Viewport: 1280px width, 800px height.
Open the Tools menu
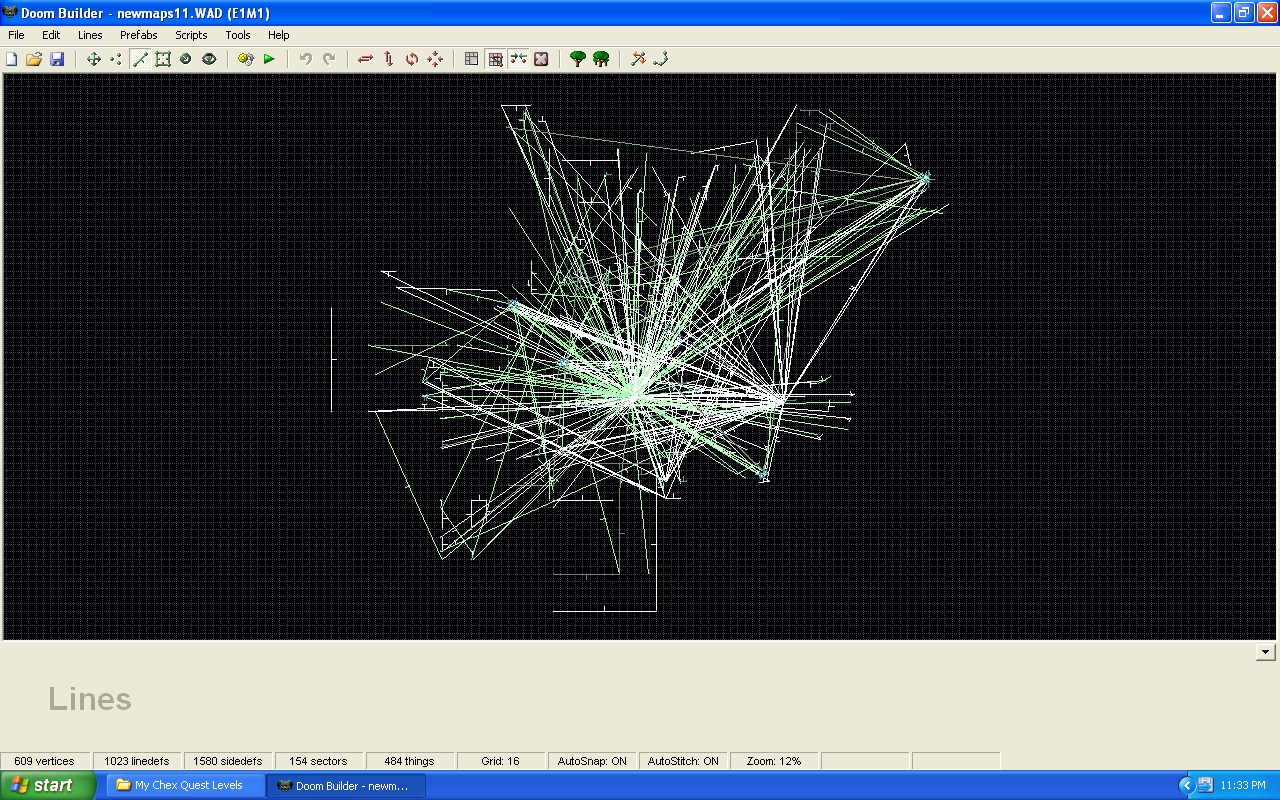[x=238, y=35]
